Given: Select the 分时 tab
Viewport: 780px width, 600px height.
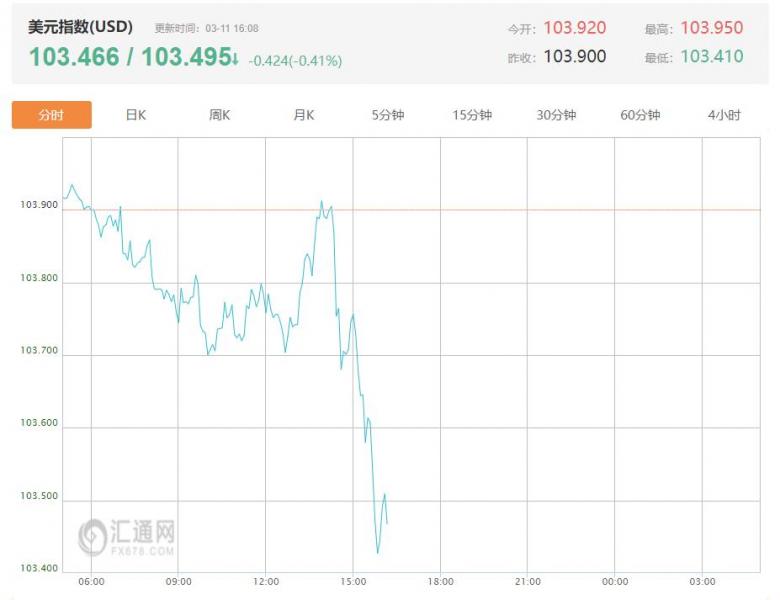Looking at the screenshot, I should 51,115.
